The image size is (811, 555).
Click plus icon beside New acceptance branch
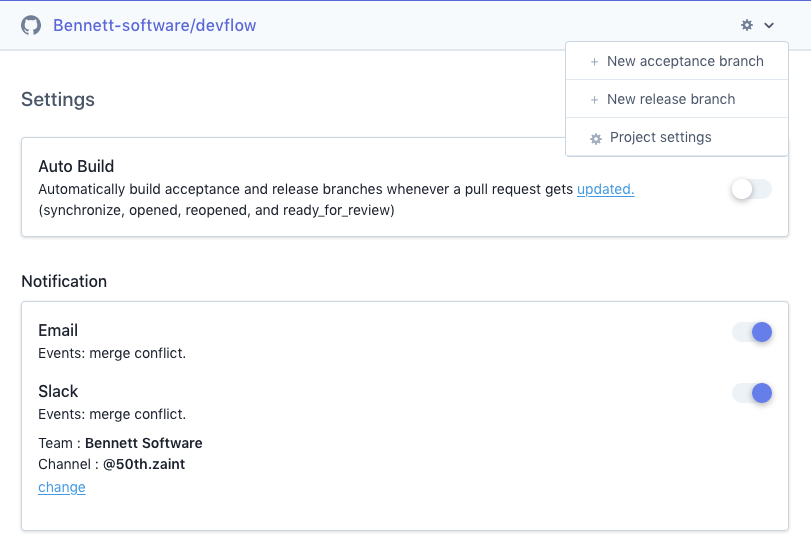(595, 62)
